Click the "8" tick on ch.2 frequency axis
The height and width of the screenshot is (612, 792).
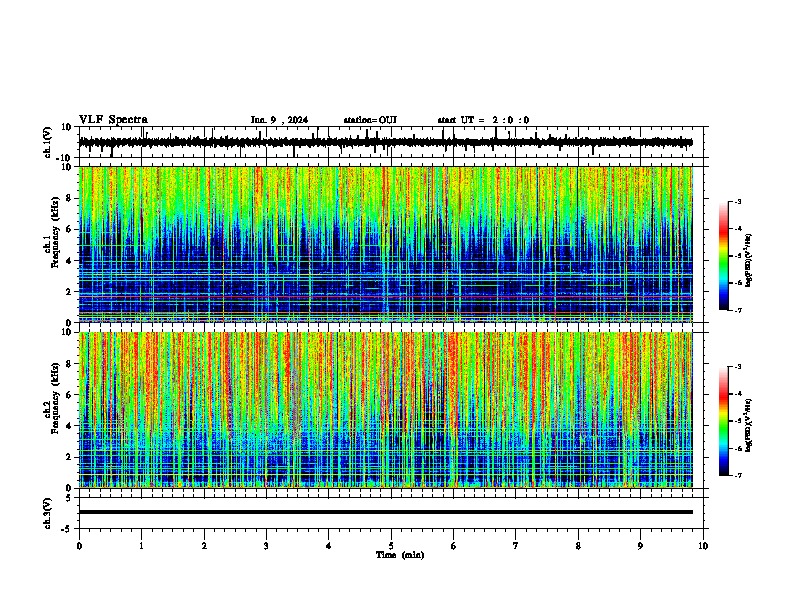[70, 364]
